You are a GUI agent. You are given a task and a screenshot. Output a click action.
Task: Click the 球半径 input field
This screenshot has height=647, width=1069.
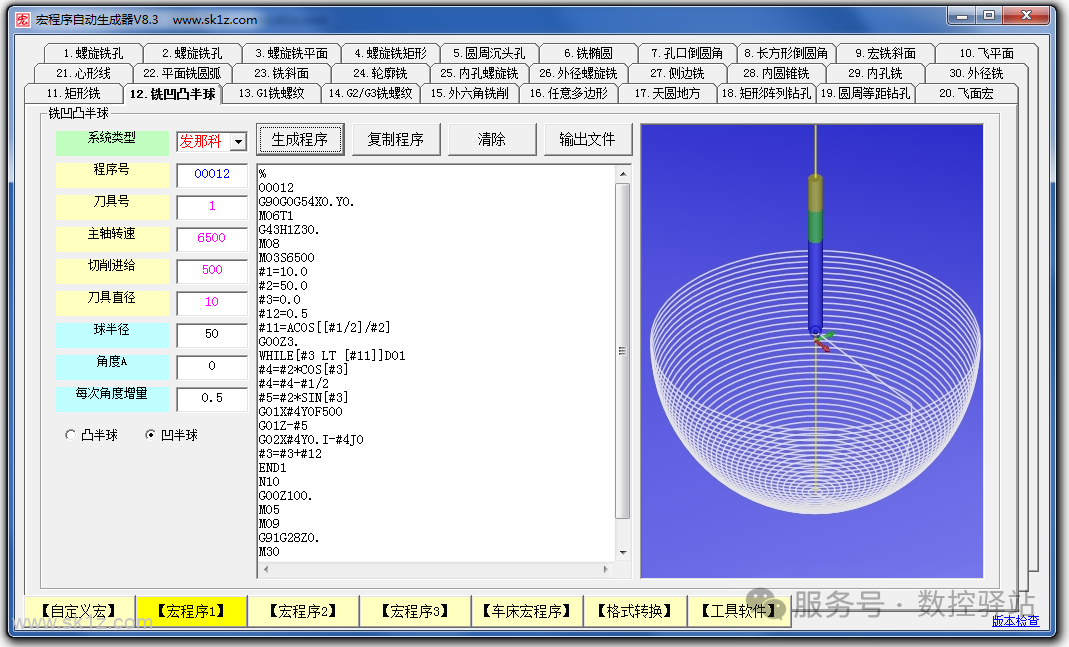click(212, 335)
